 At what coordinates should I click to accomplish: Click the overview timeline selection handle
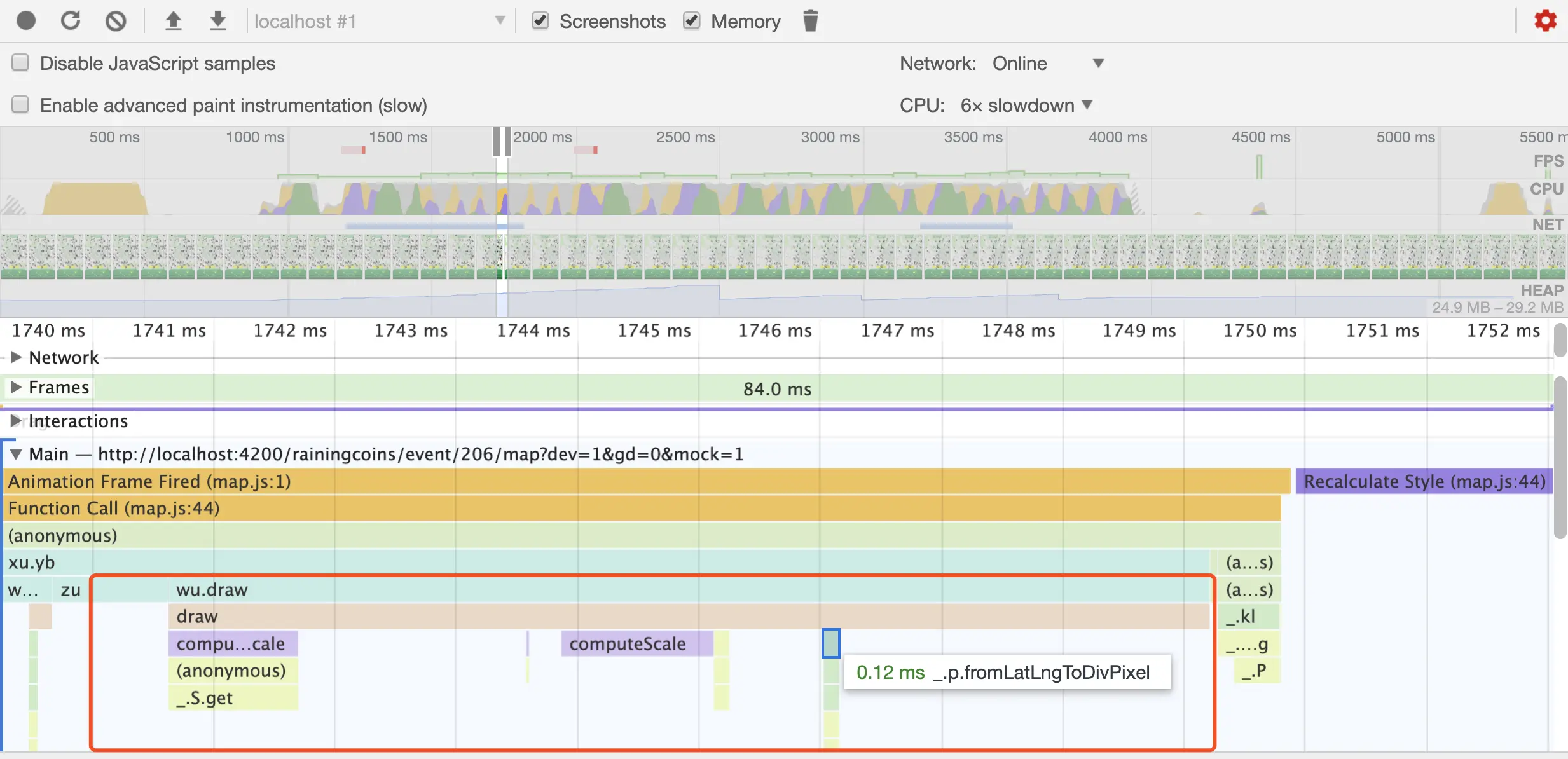click(497, 141)
